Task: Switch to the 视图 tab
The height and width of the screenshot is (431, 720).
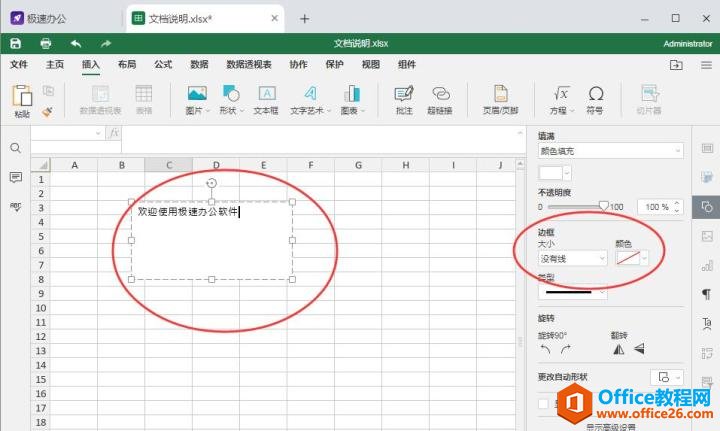Action: [371, 64]
